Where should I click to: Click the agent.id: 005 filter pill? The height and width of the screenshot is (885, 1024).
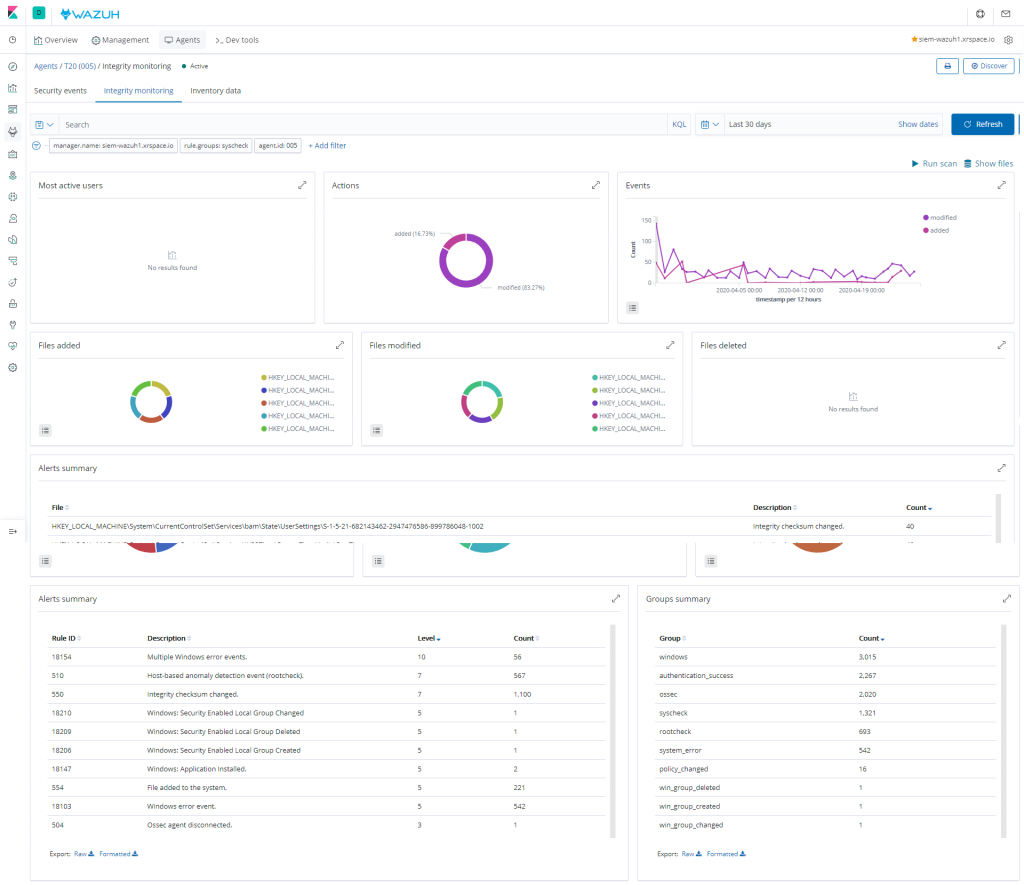tap(278, 146)
